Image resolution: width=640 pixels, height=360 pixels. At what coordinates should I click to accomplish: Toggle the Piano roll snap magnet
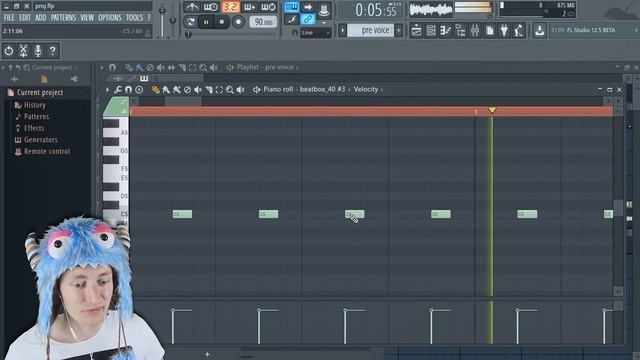pos(128,89)
